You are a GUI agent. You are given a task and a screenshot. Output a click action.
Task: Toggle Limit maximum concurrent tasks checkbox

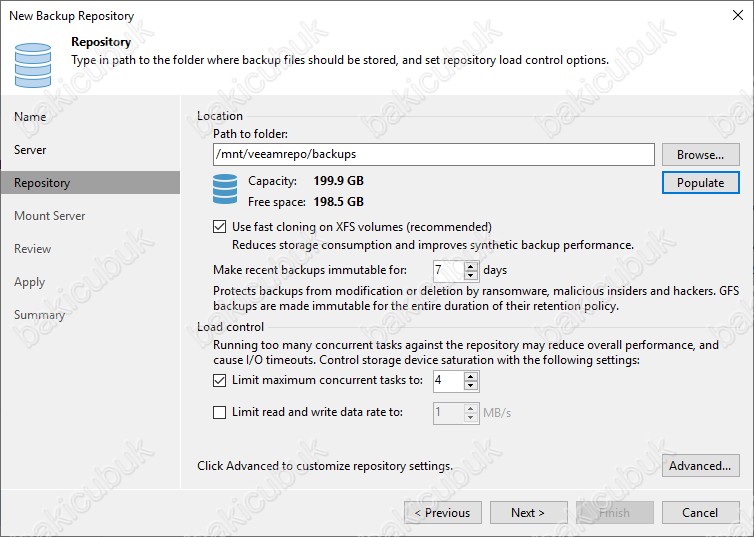219,380
